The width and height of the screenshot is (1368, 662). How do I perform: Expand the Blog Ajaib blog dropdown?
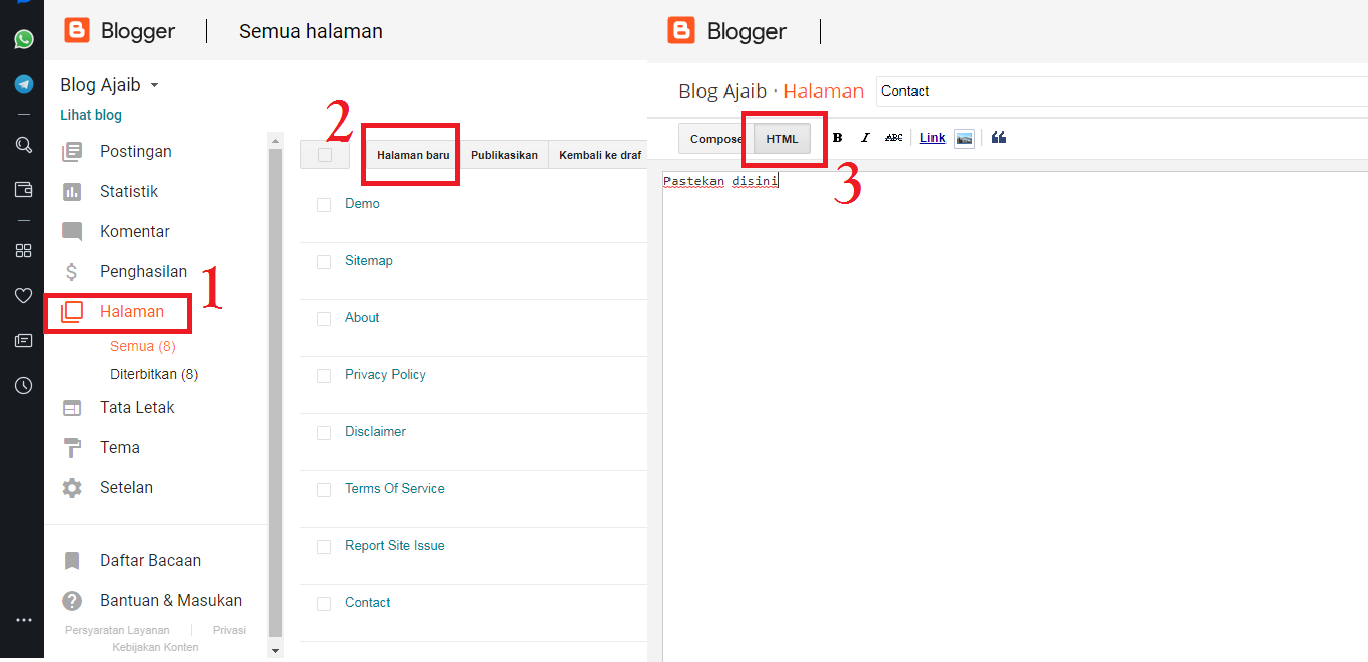pos(154,86)
